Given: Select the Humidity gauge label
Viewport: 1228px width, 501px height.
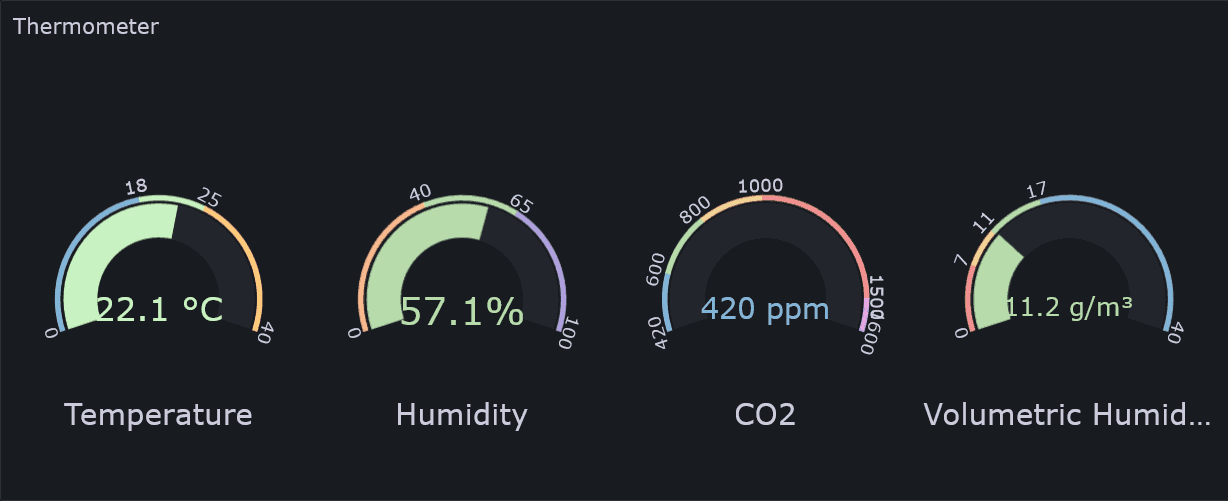Looking at the screenshot, I should [461, 415].
